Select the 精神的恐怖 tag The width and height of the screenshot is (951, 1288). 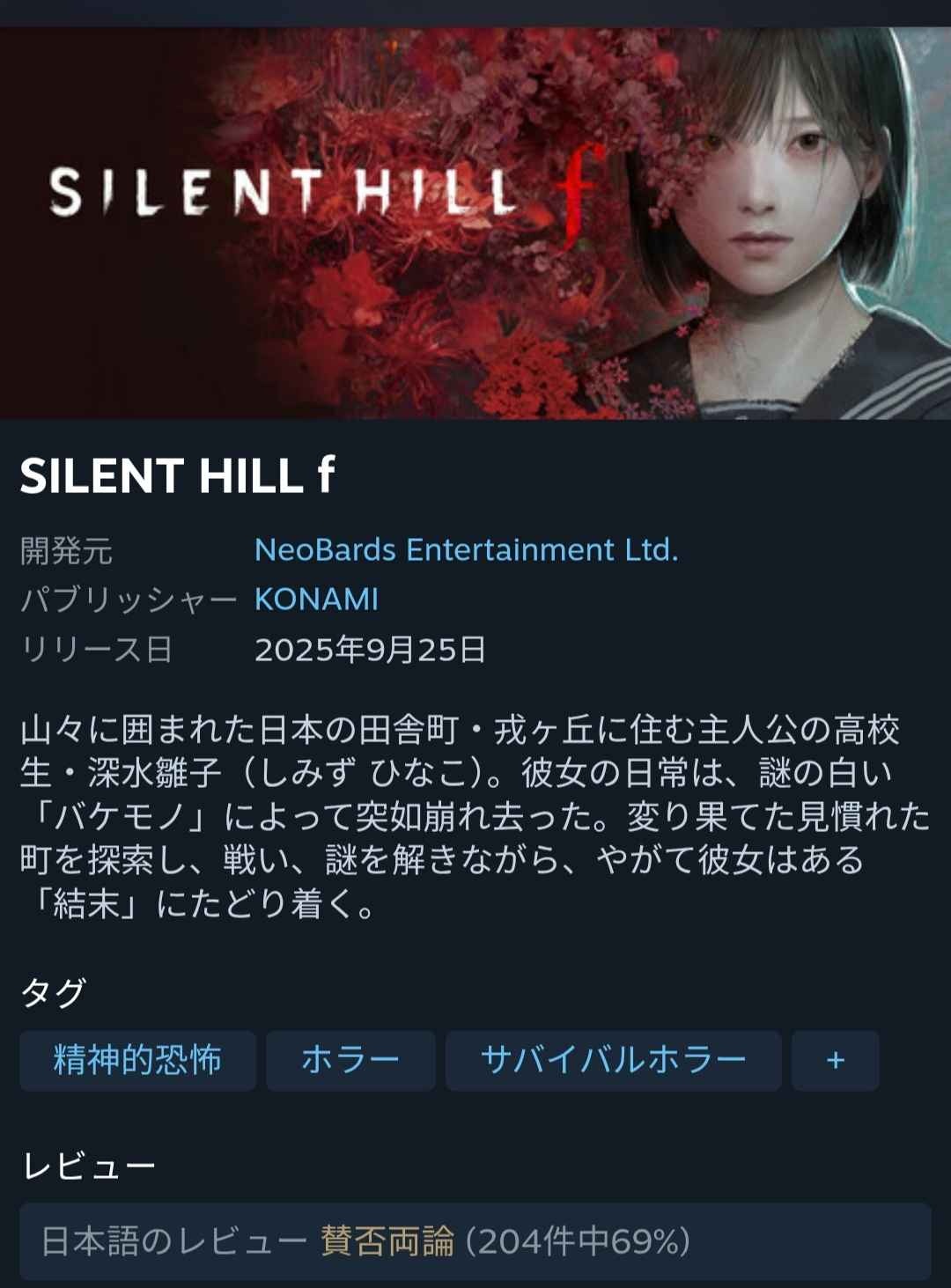click(137, 1061)
